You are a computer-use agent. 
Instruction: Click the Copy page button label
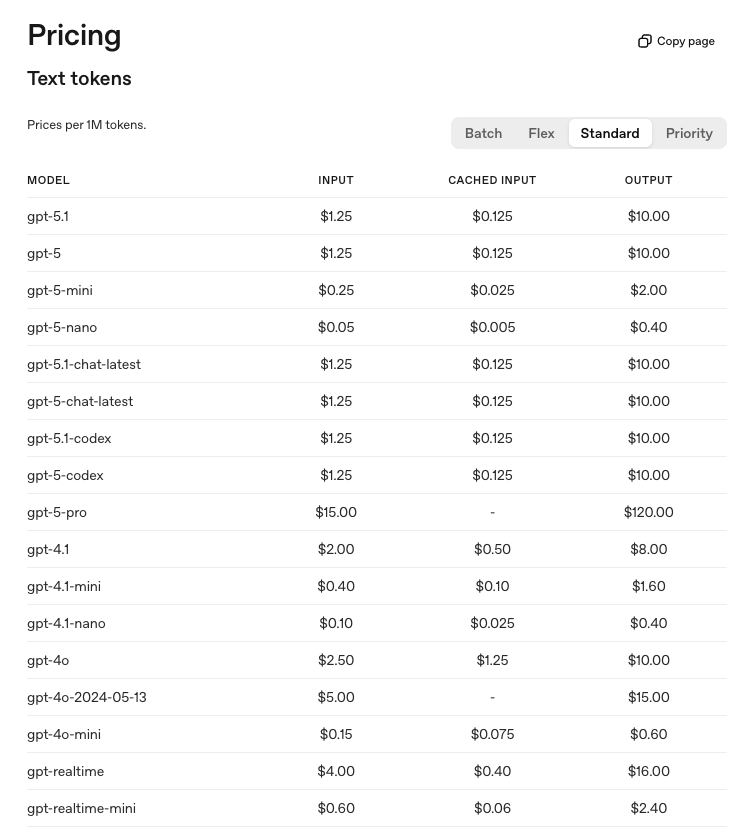click(x=686, y=41)
